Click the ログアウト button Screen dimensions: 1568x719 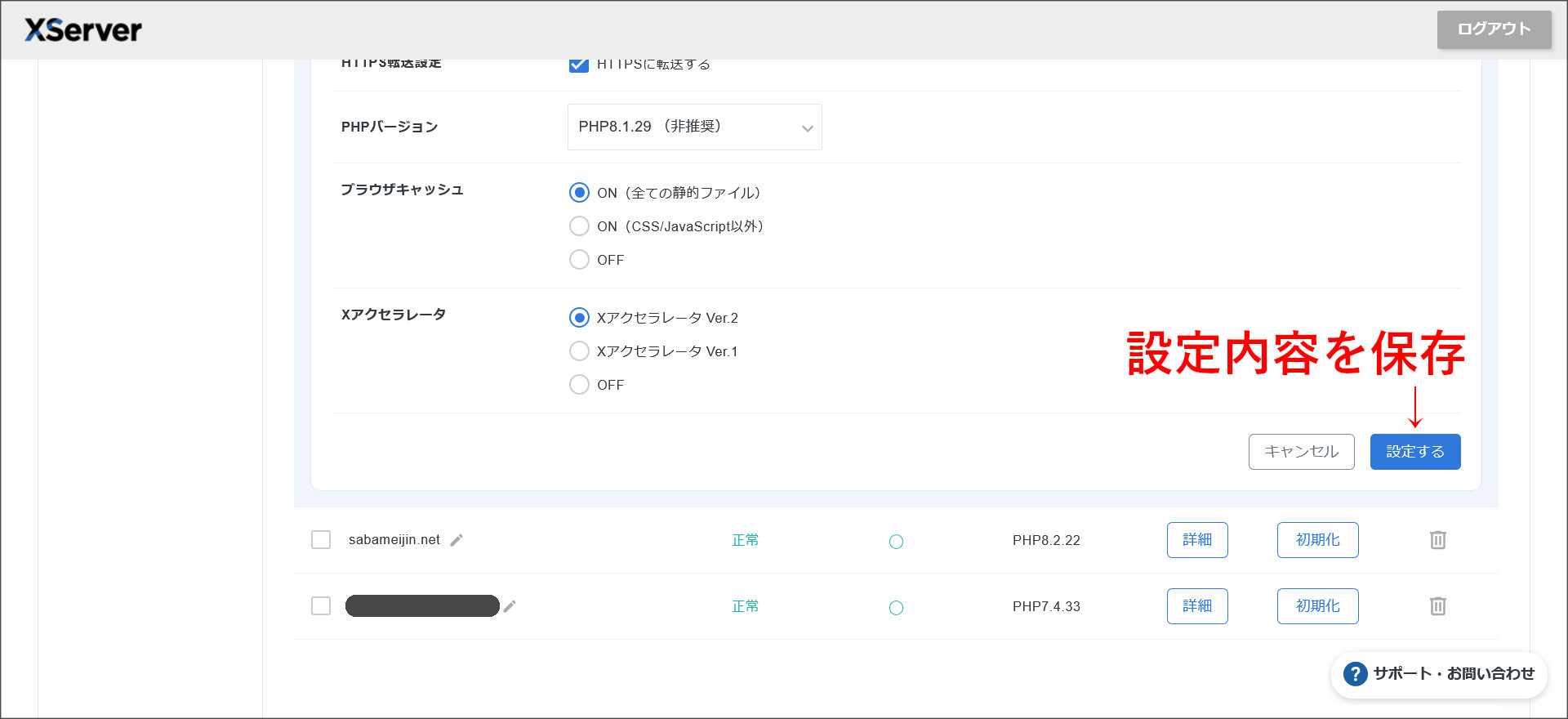coord(1494,29)
